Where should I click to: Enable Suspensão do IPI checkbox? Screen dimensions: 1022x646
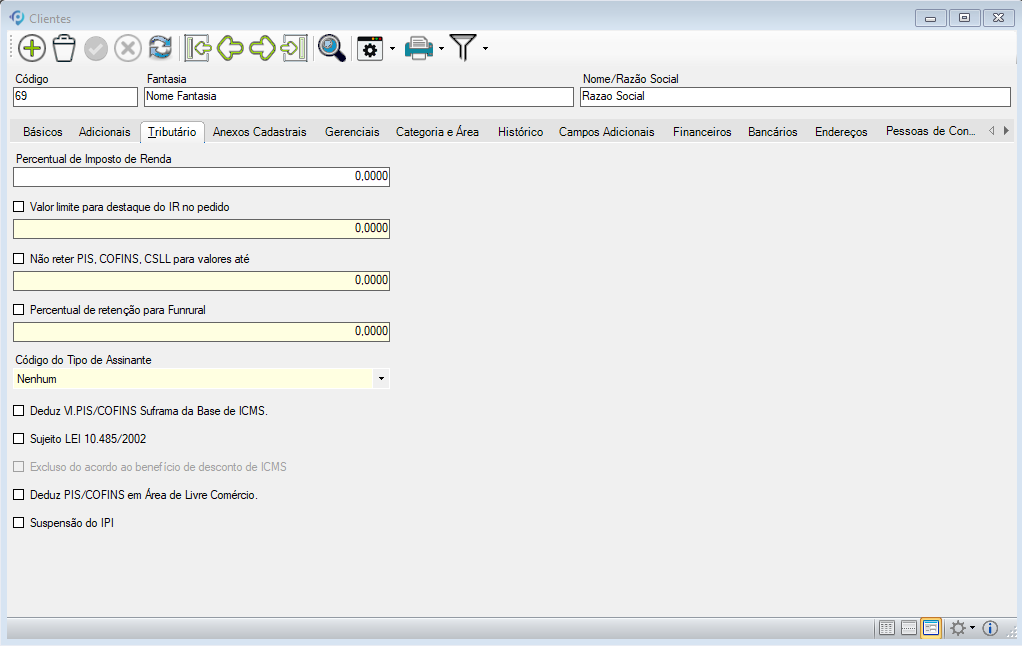click(18, 522)
